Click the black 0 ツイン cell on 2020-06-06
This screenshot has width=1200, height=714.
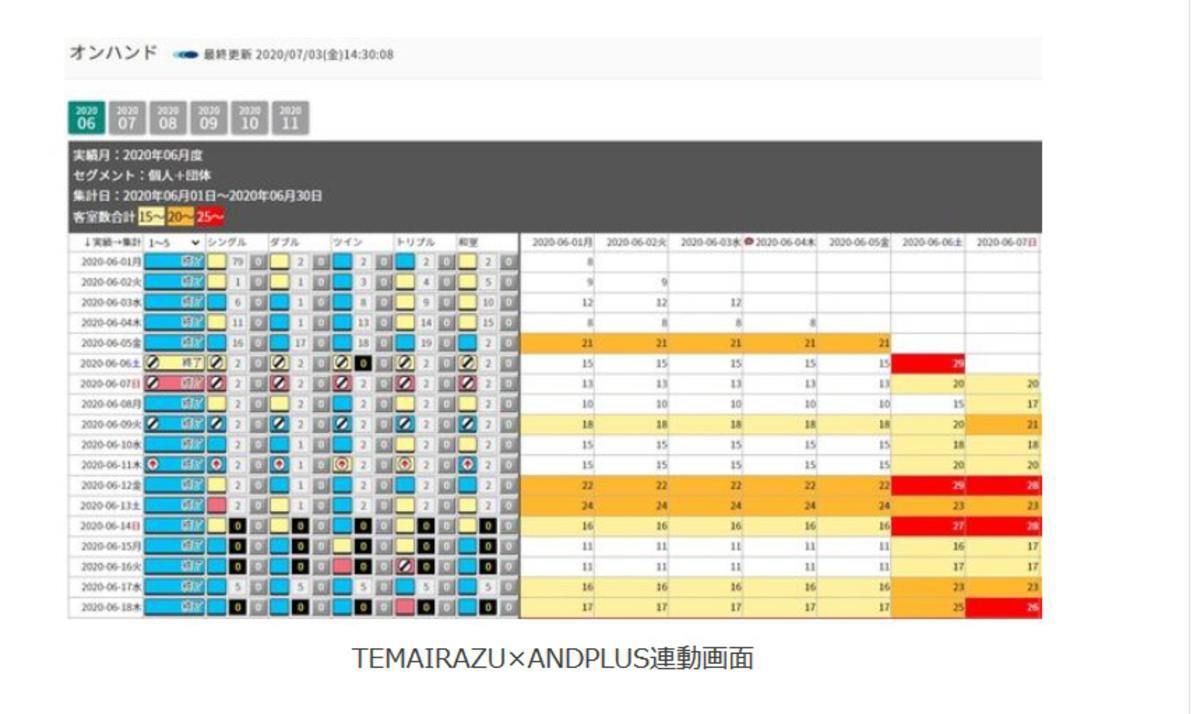point(364,364)
